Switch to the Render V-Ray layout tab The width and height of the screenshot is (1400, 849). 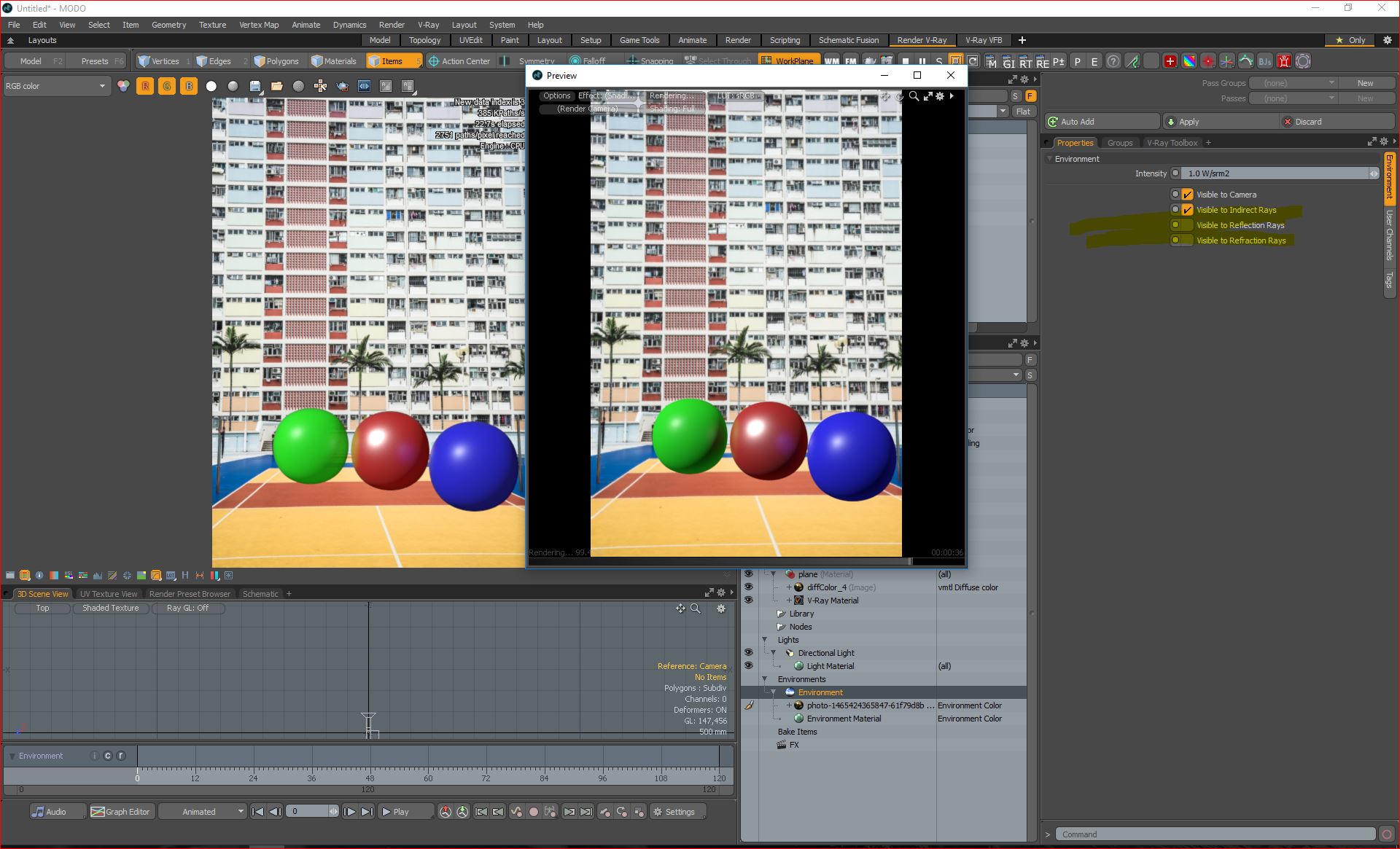coord(922,40)
